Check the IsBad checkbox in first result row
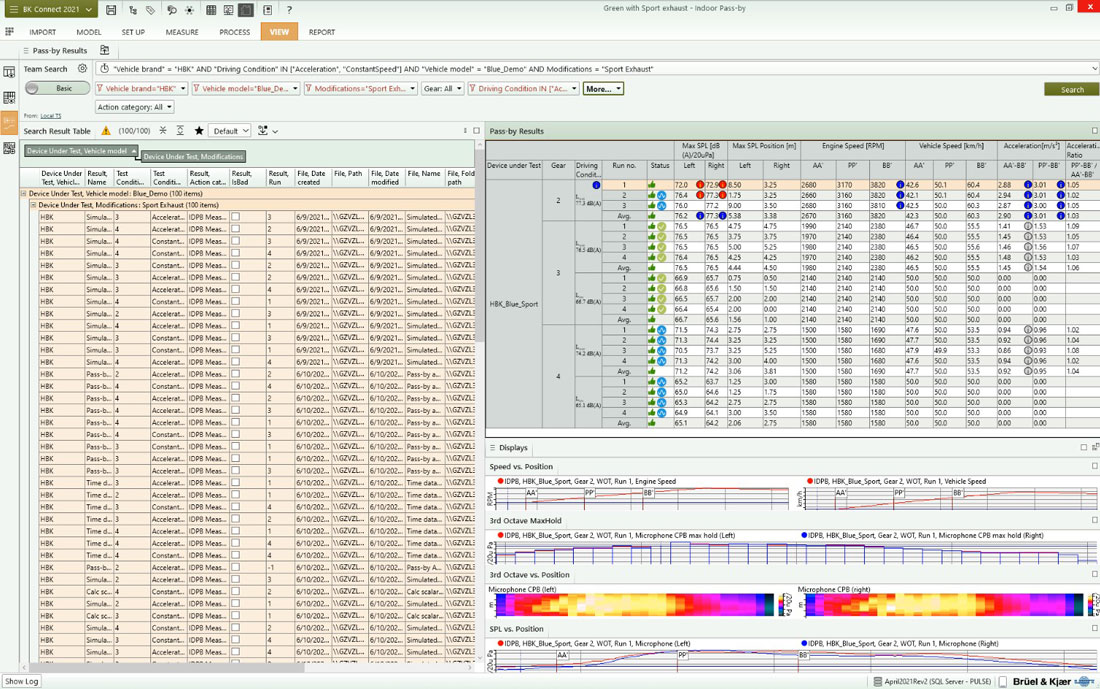The height and width of the screenshot is (689, 1100). 235,217
